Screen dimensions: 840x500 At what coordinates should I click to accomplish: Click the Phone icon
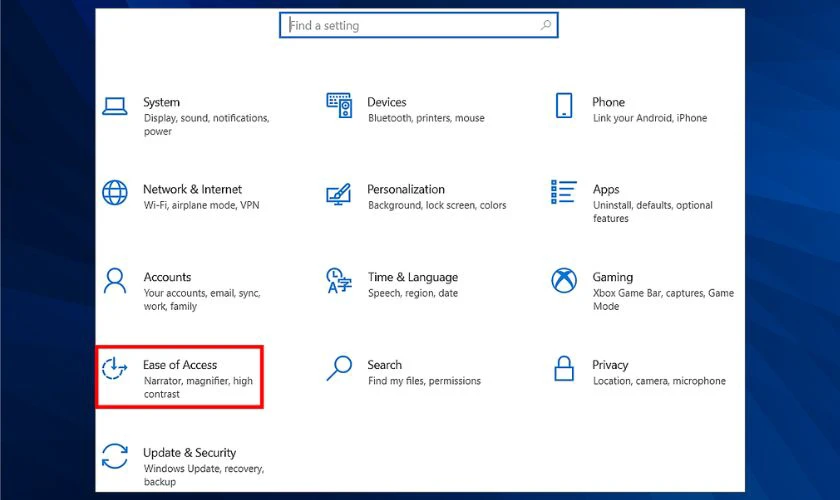[564, 105]
